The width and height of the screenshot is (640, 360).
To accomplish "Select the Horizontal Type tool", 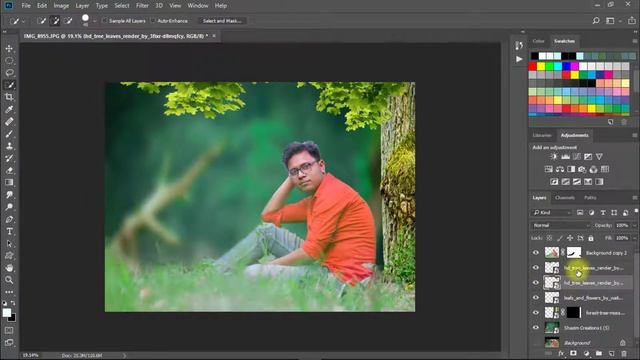I will pyautogui.click(x=9, y=231).
